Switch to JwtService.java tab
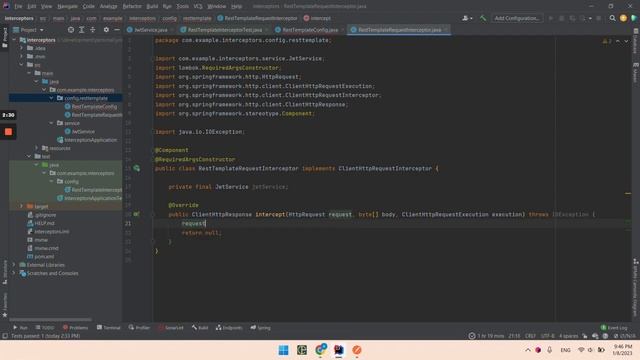The height and width of the screenshot is (360, 640). tap(150, 30)
